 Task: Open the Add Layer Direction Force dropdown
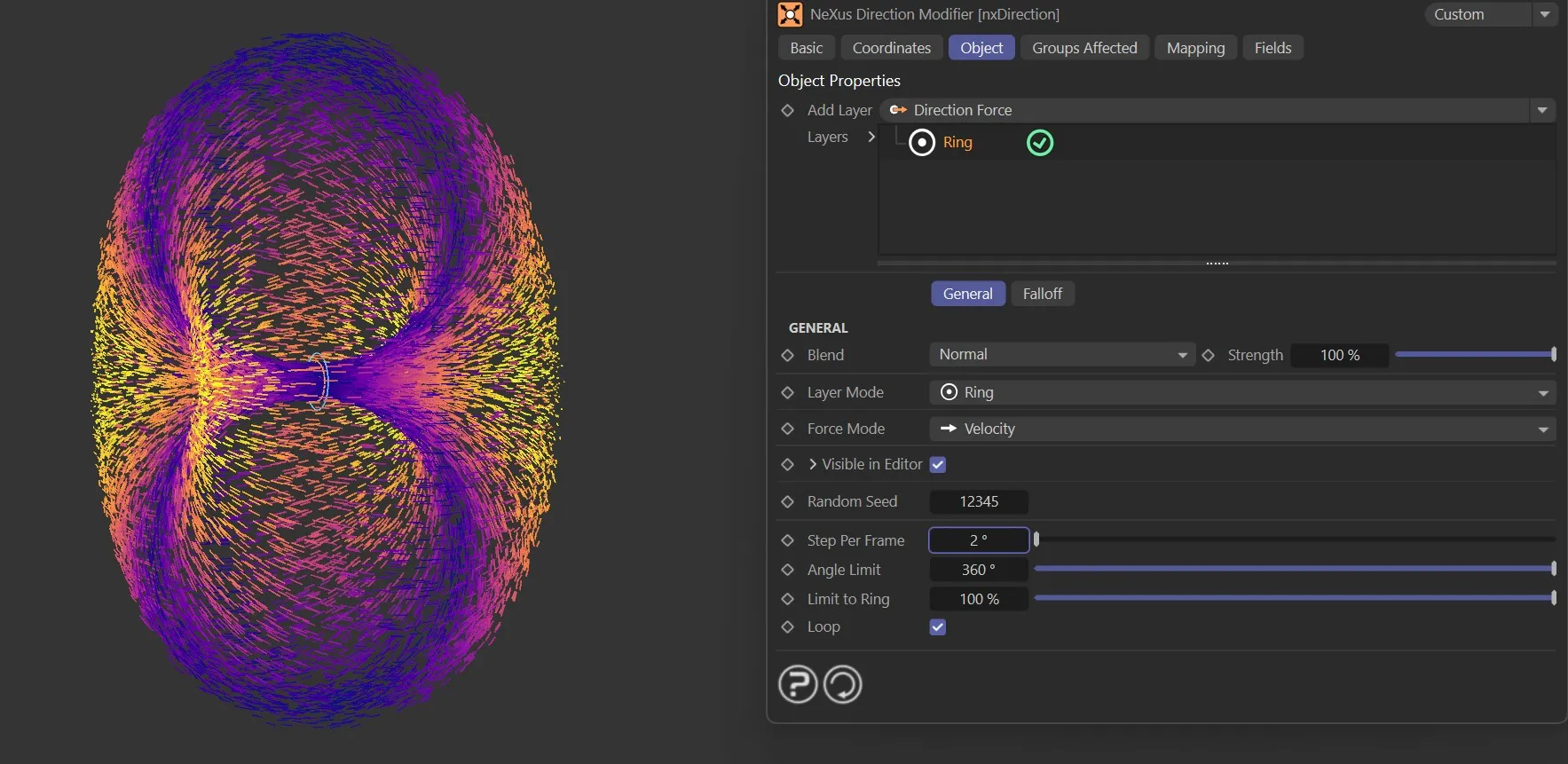coord(1218,110)
